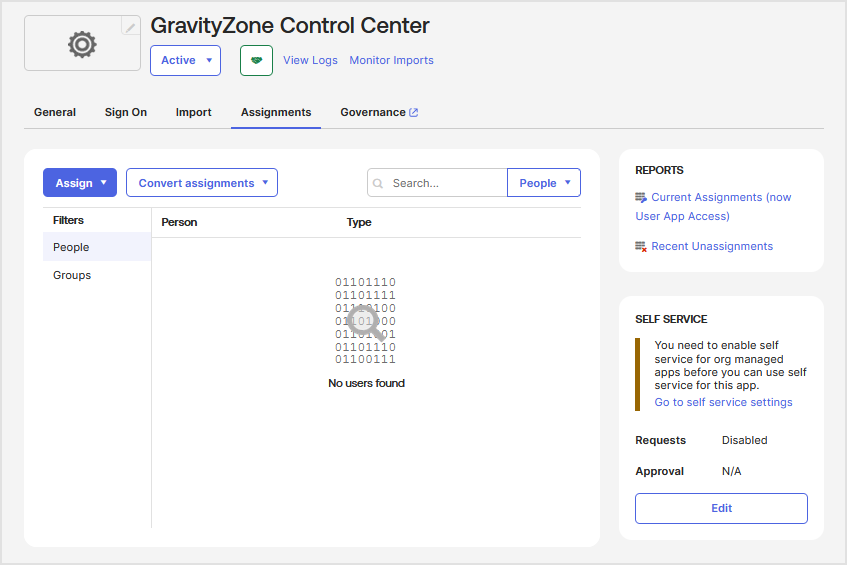Click the Governance external link icon

pyautogui.click(x=414, y=112)
